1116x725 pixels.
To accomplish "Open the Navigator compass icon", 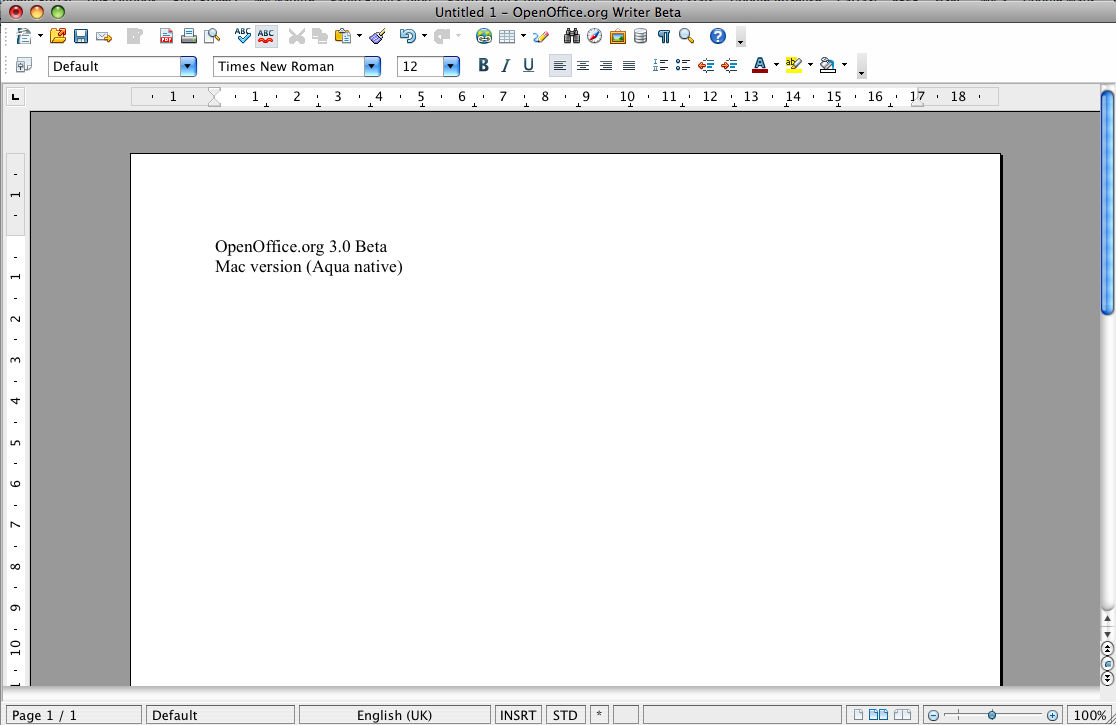I will tap(594, 36).
